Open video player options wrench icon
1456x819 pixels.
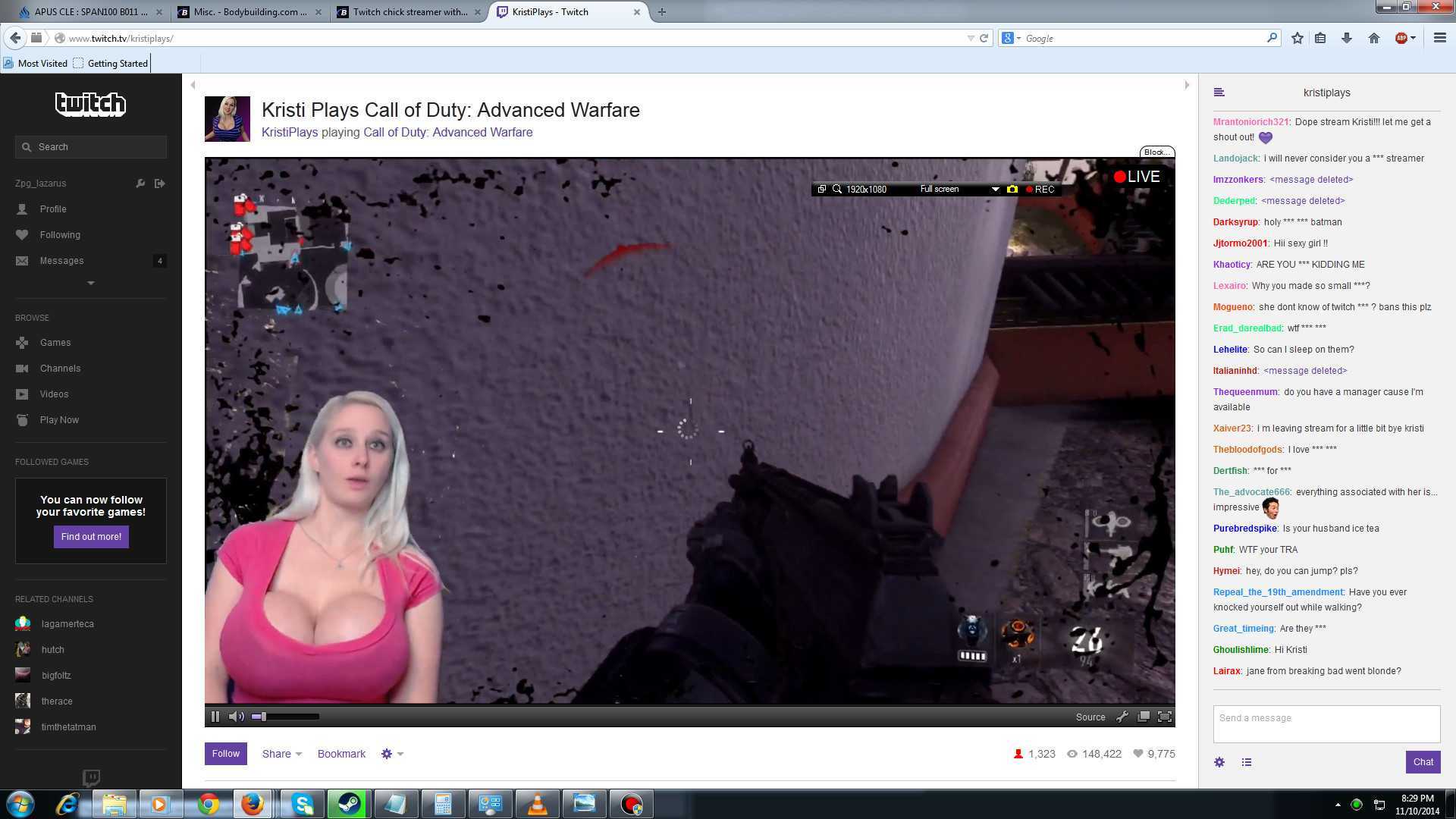point(1122,717)
